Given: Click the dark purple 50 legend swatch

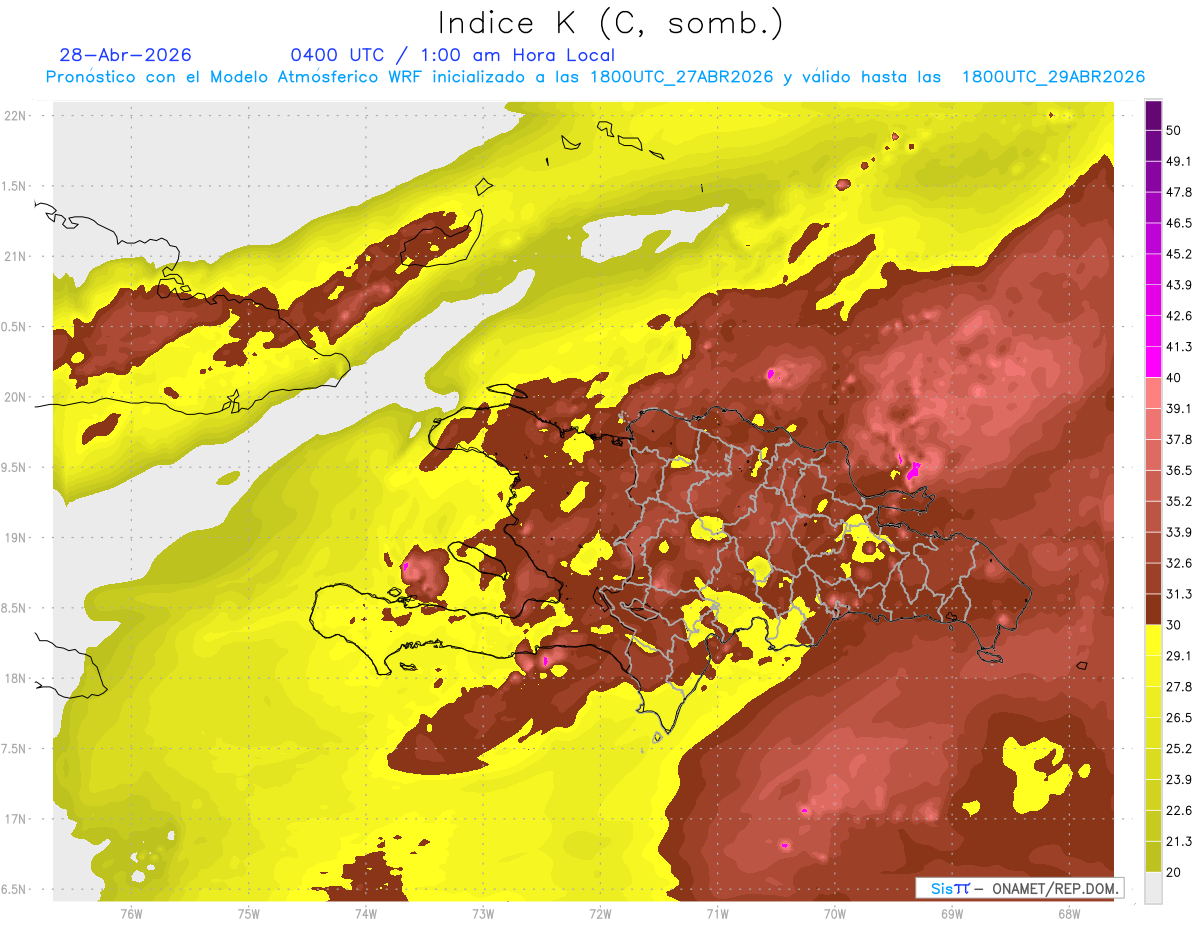Looking at the screenshot, I should [1153, 116].
